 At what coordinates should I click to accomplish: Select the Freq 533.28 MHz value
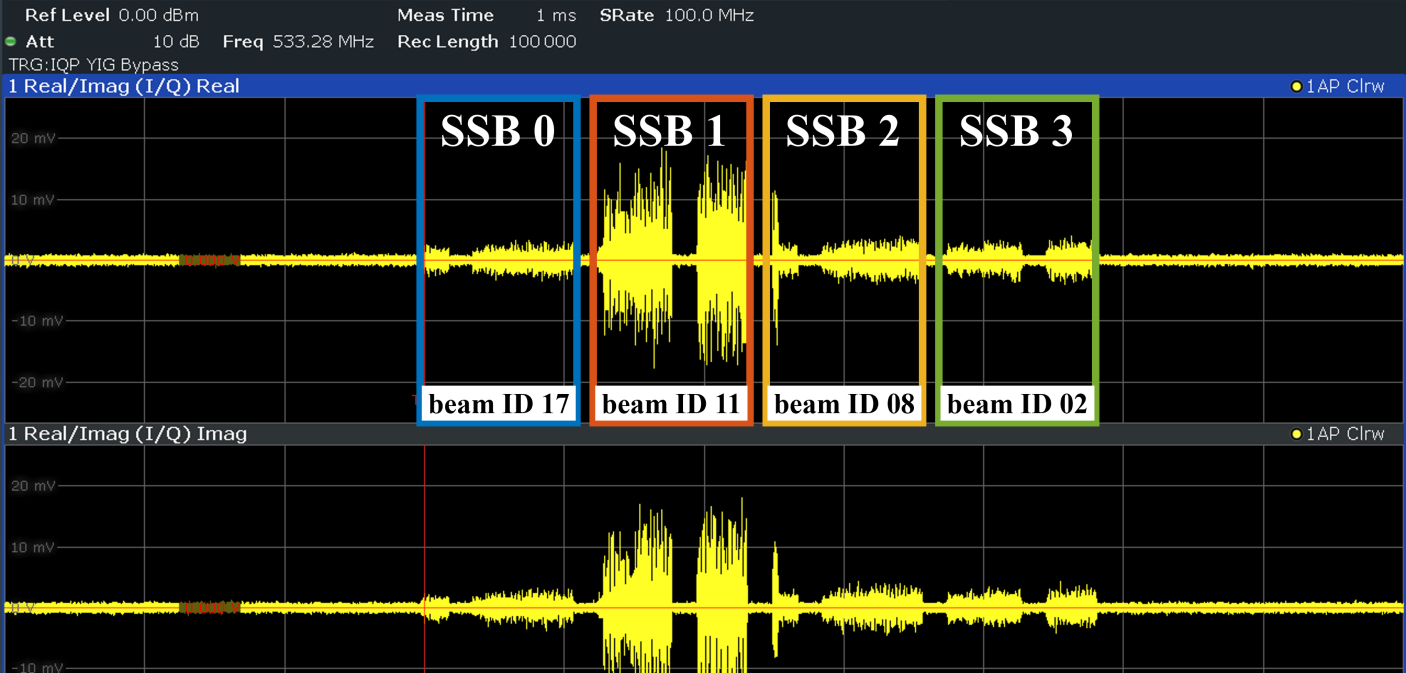point(298,42)
